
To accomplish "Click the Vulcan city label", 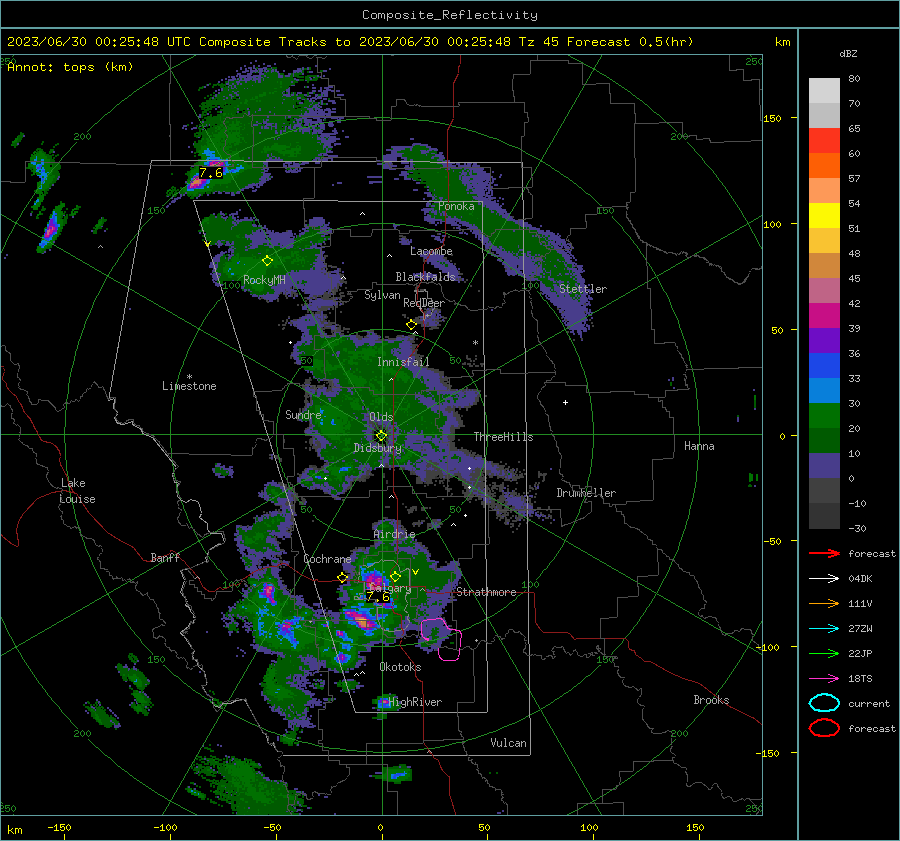I will pyautogui.click(x=508, y=743).
